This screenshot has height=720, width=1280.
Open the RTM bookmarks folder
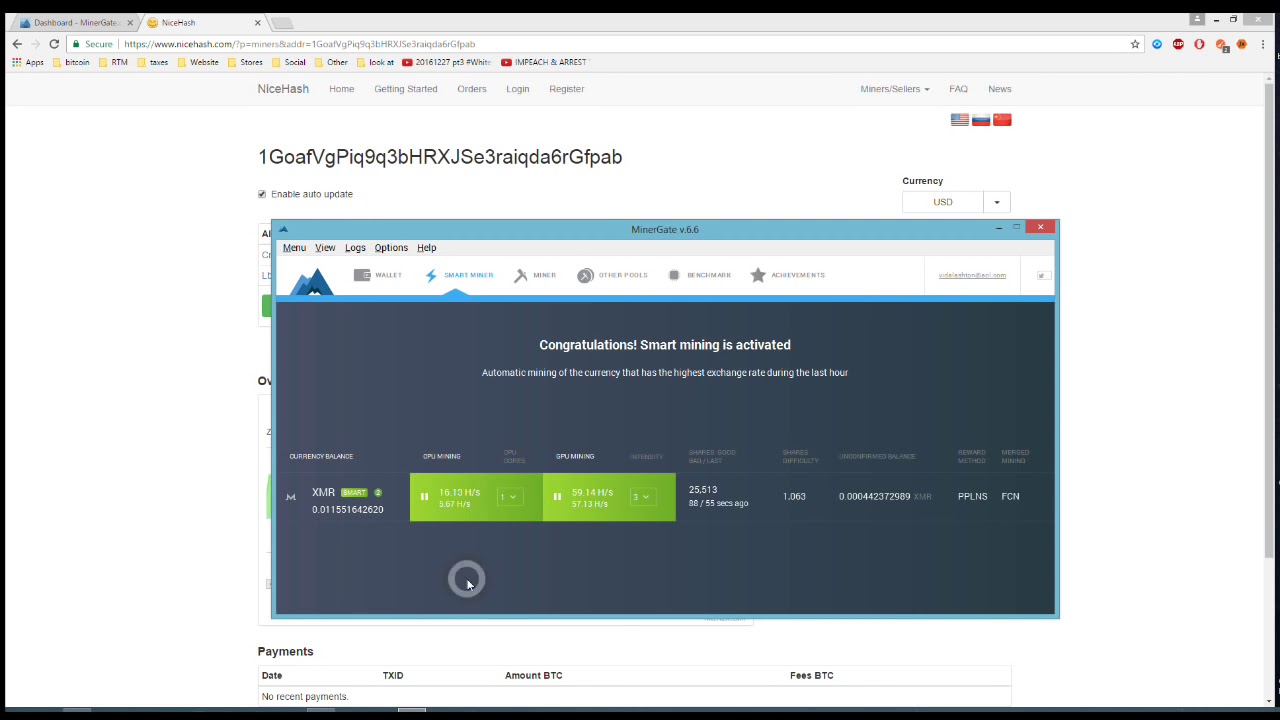click(113, 62)
